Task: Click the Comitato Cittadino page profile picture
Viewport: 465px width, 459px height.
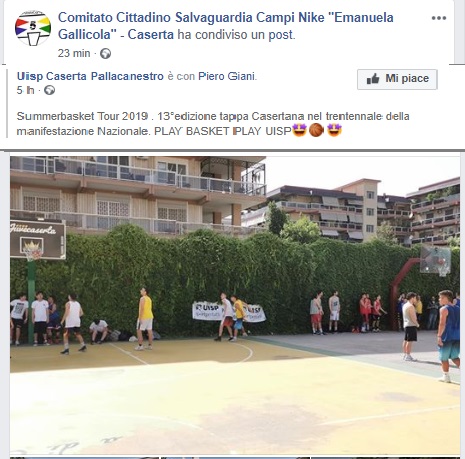Action: click(x=33, y=28)
